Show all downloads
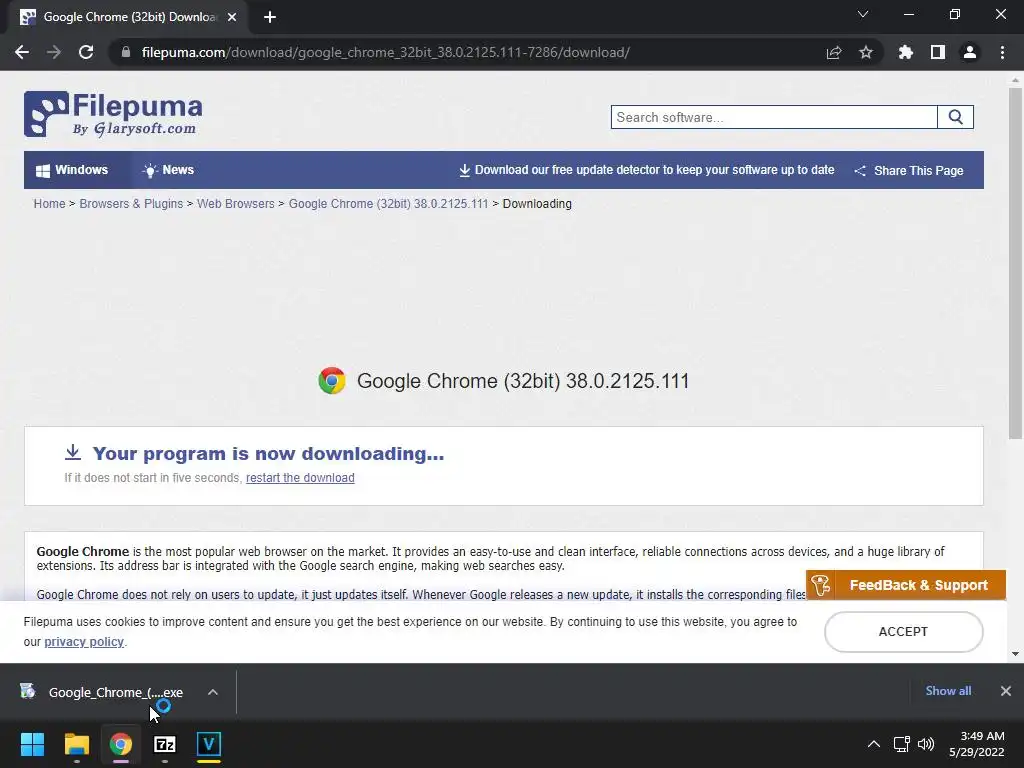This screenshot has height=768, width=1024. click(x=948, y=690)
